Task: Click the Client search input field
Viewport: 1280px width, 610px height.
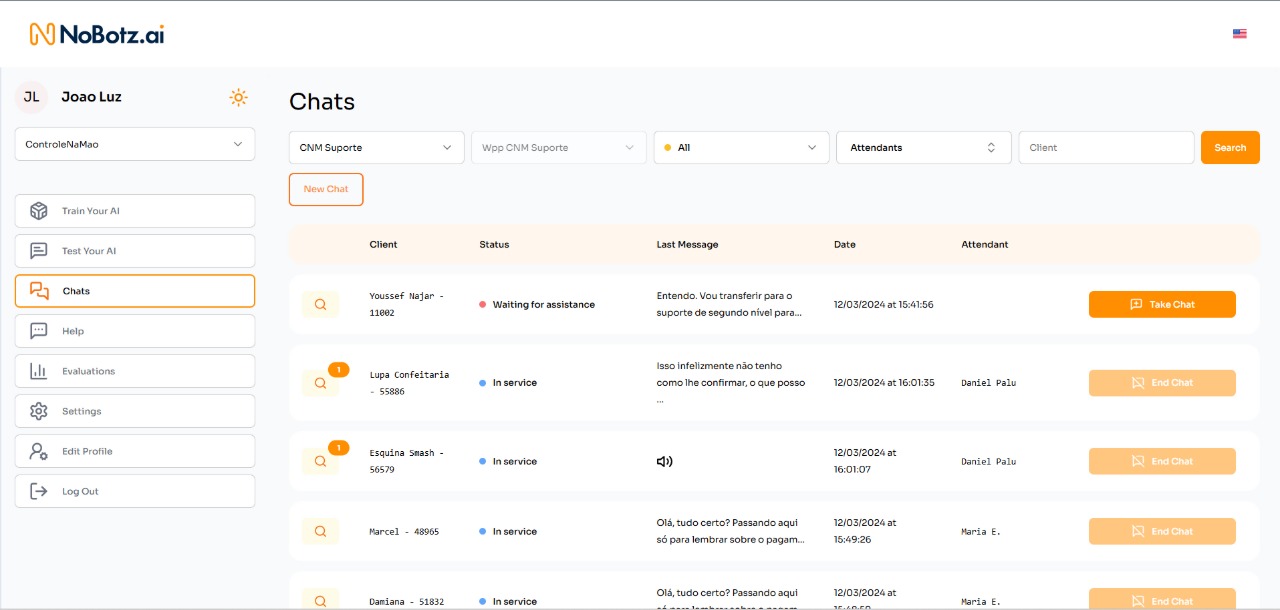Action: 1106,147
